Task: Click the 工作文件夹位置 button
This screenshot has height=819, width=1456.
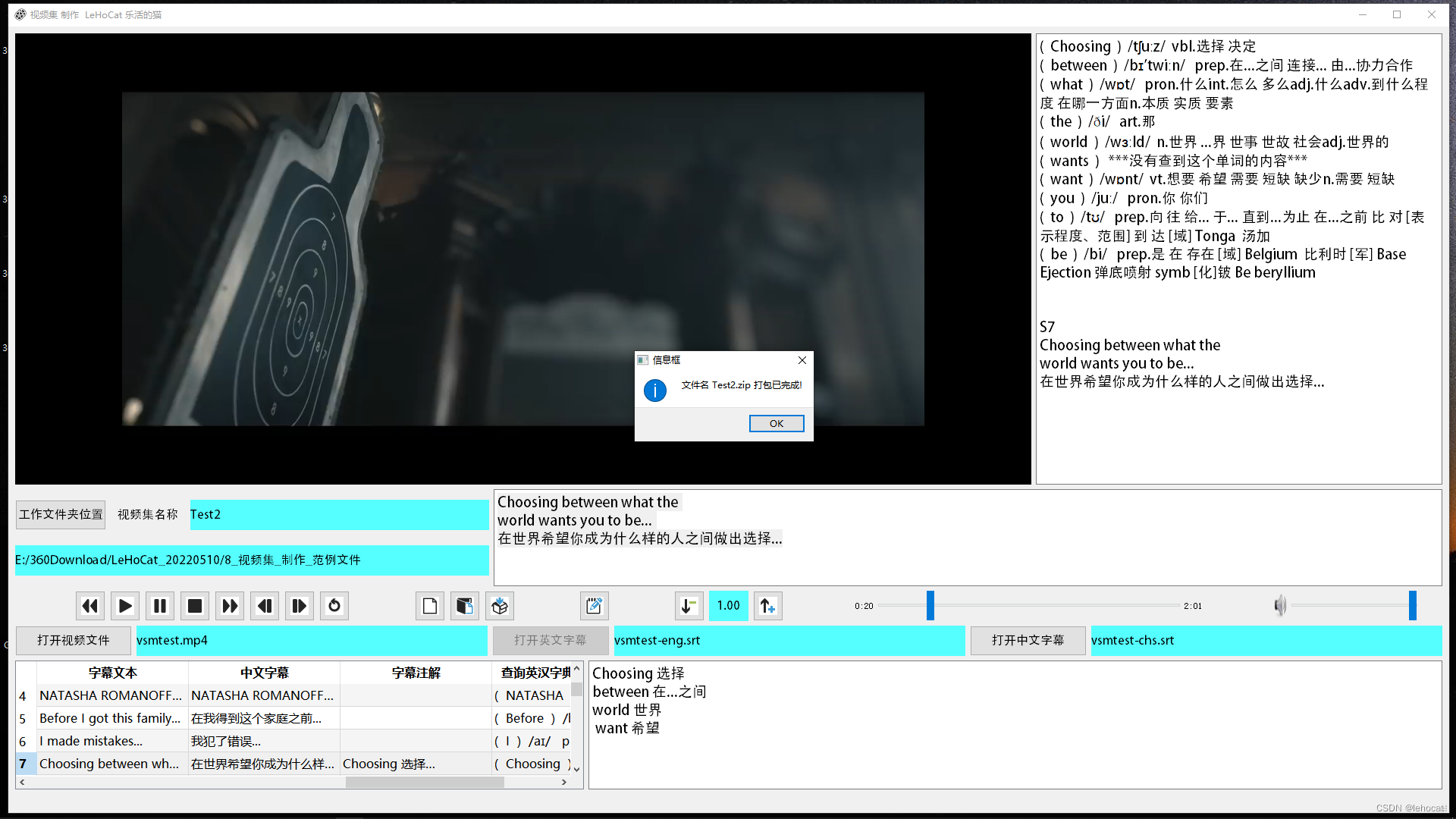Action: tap(61, 514)
